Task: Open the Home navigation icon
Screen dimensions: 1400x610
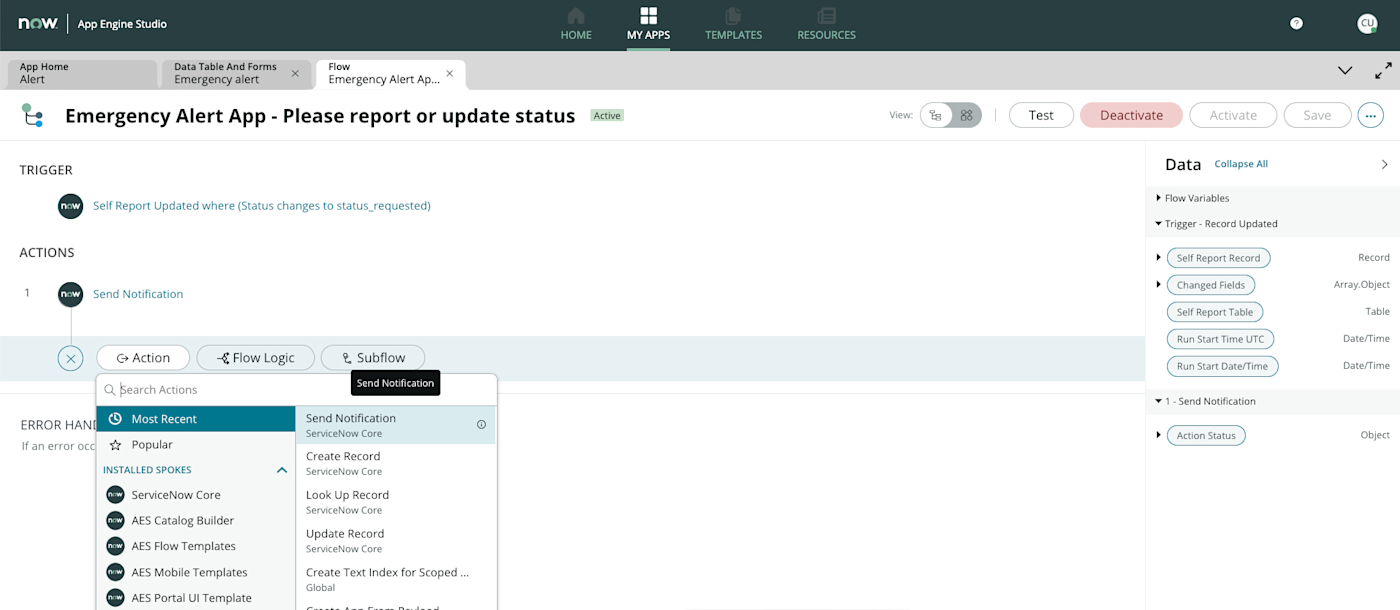Action: tap(576, 16)
